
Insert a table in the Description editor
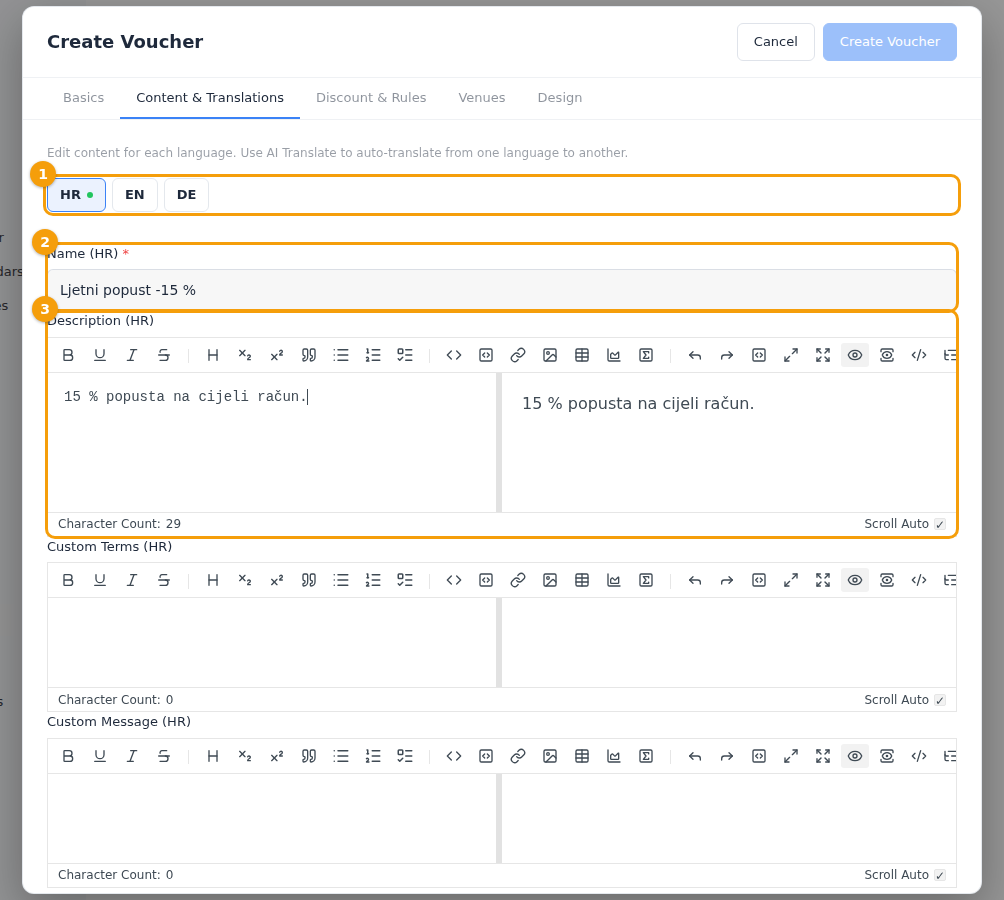[581, 355]
